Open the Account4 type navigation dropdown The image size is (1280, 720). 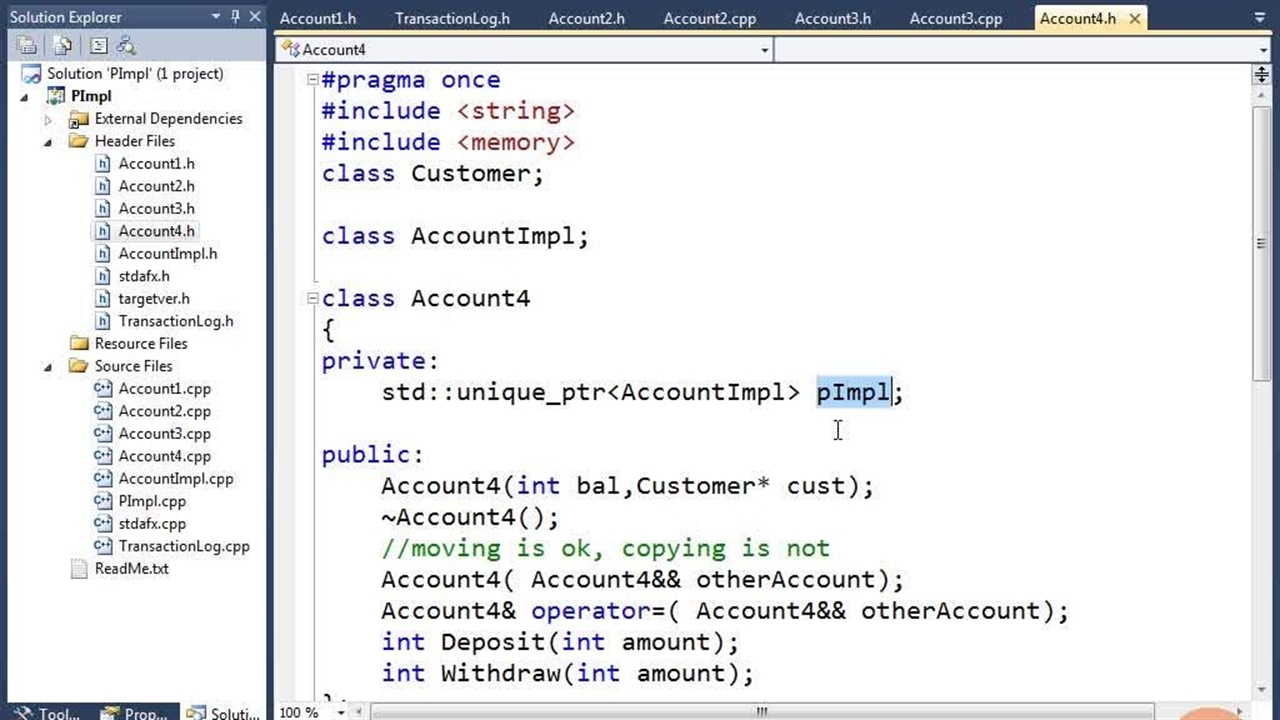point(765,49)
